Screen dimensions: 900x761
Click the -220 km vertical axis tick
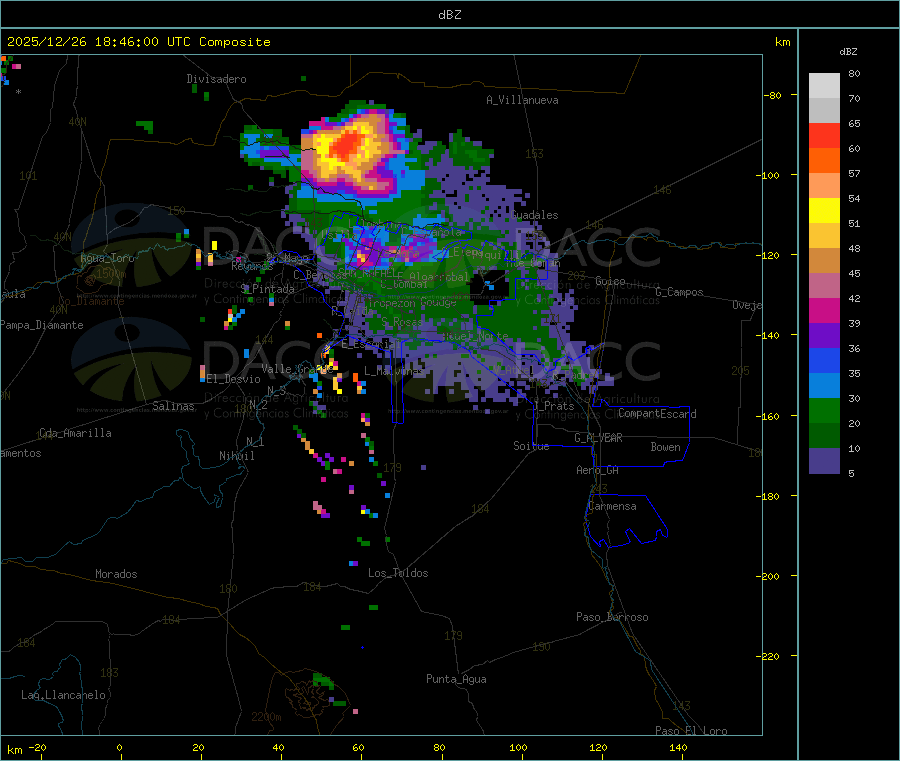point(770,656)
